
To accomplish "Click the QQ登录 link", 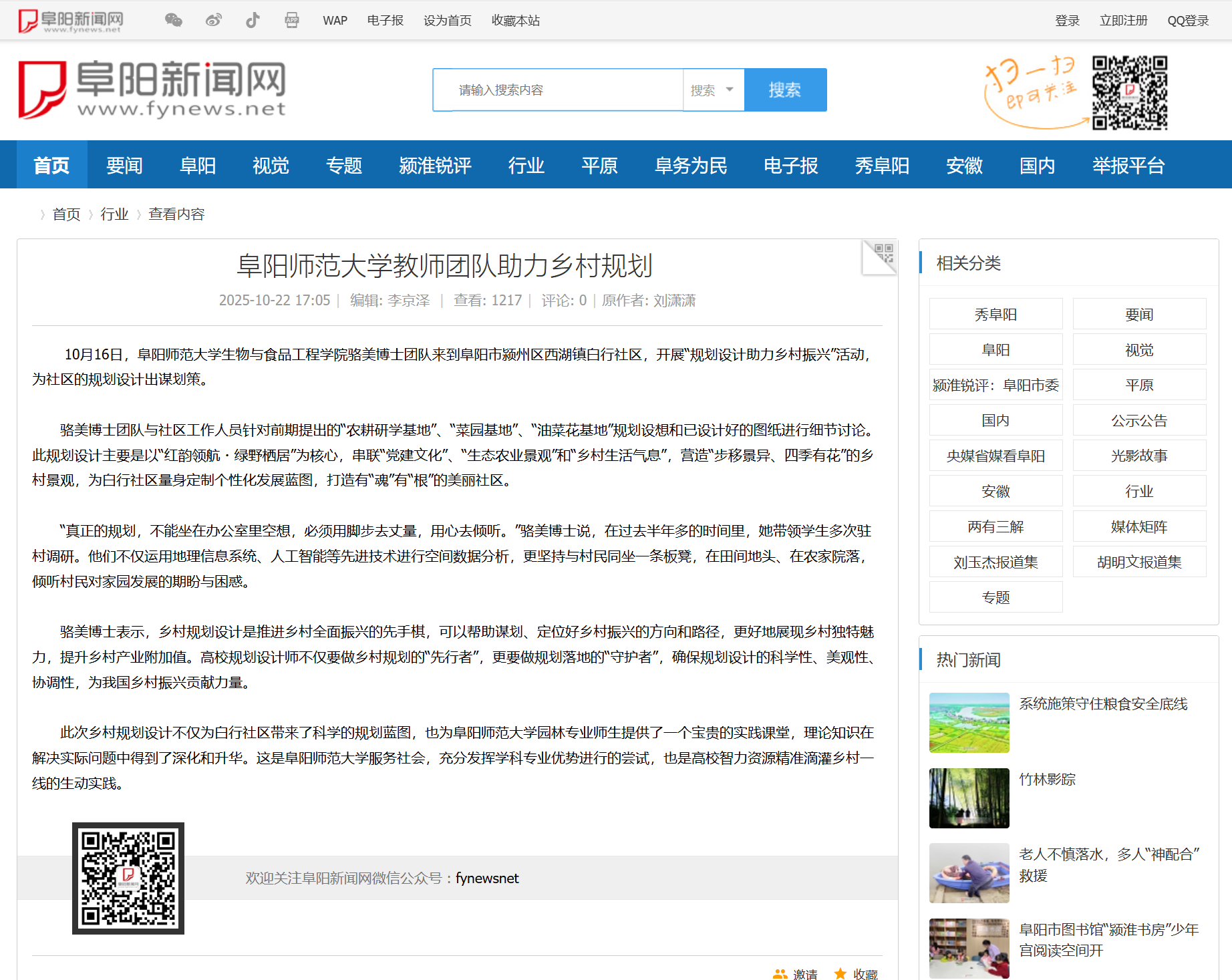I will pyautogui.click(x=1188, y=21).
